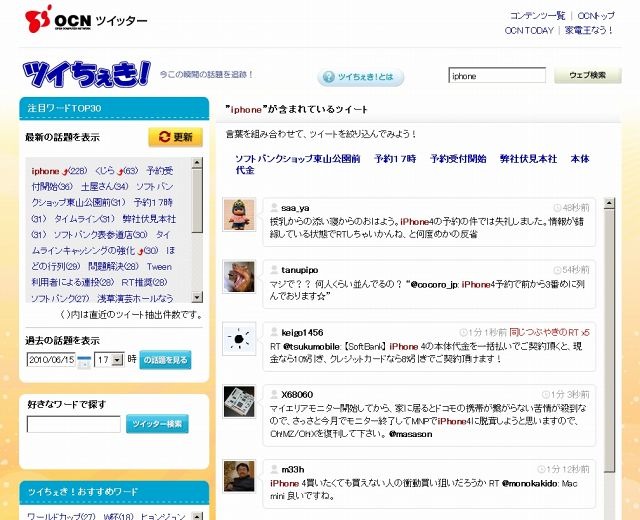Filter tweets by 予約17時

395,159
